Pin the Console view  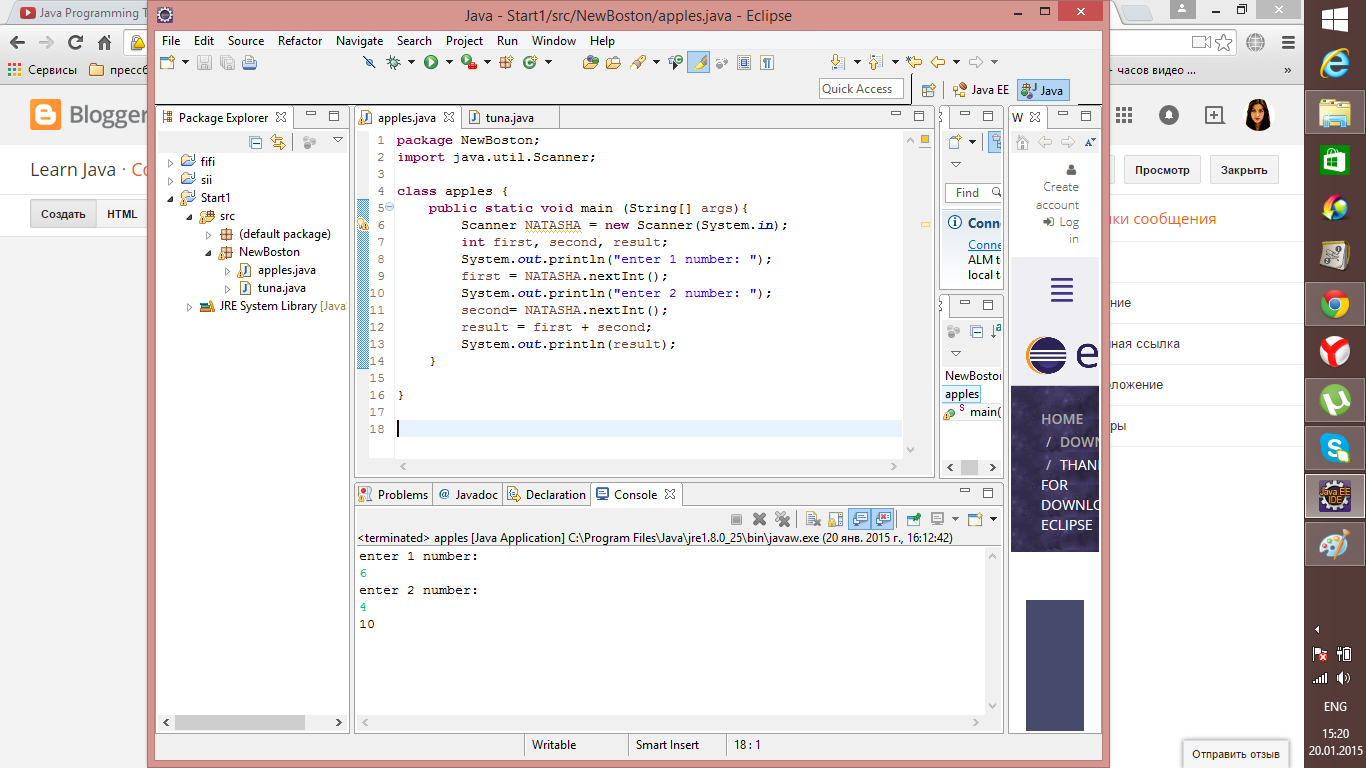coord(913,519)
